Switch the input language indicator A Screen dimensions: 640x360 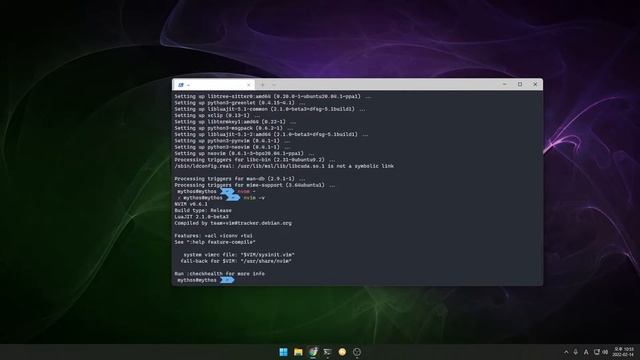pyautogui.click(x=586, y=352)
